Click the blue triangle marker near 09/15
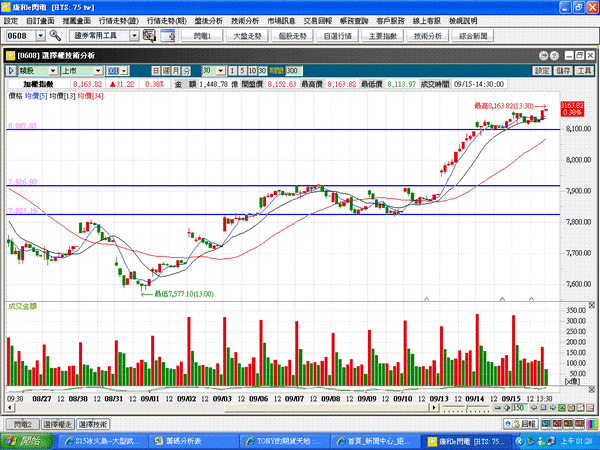The image size is (600, 450). (x=532, y=299)
